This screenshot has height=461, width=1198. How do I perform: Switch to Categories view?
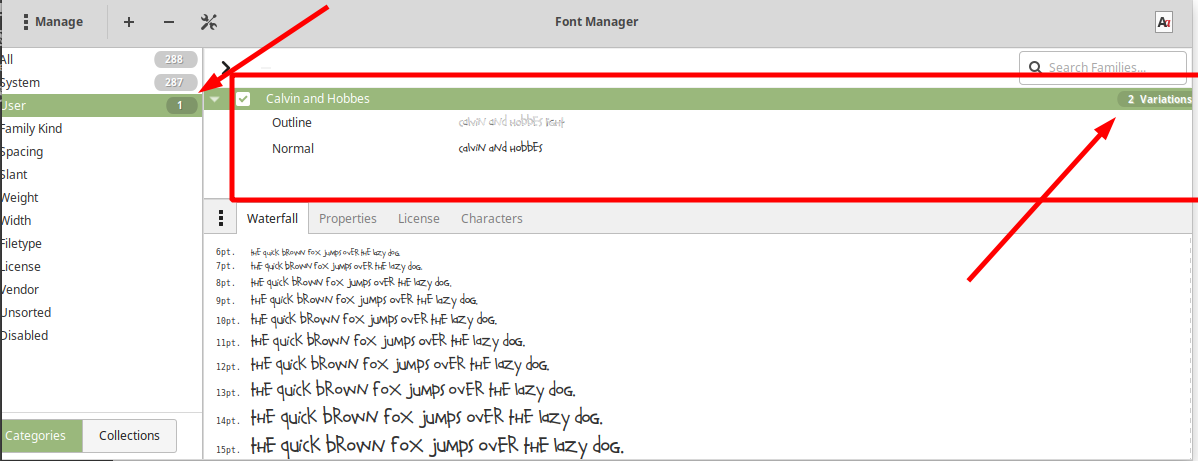(40, 436)
